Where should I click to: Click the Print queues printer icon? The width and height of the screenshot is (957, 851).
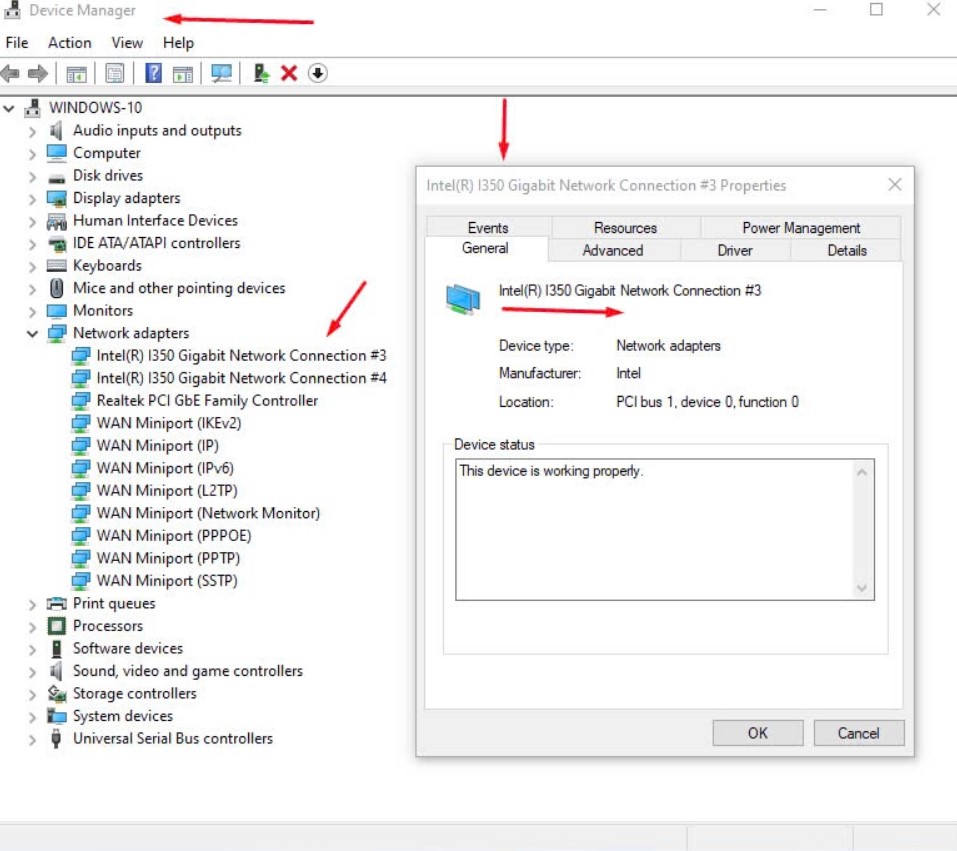click(56, 604)
